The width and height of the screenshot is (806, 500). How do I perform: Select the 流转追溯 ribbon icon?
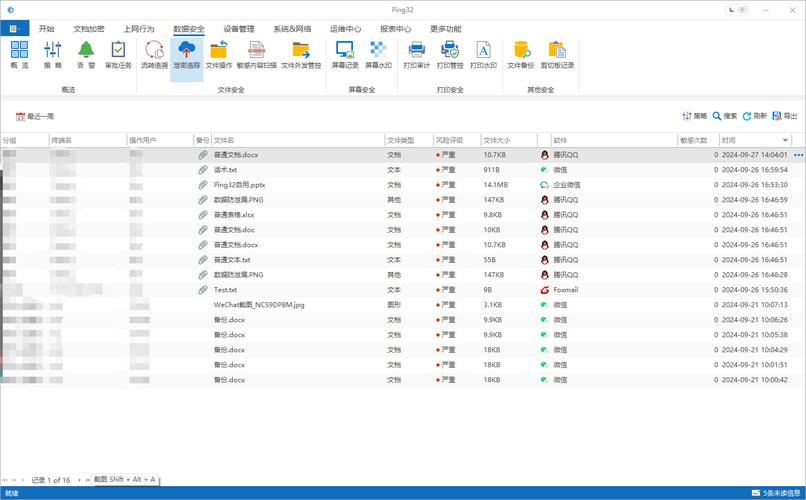point(154,49)
